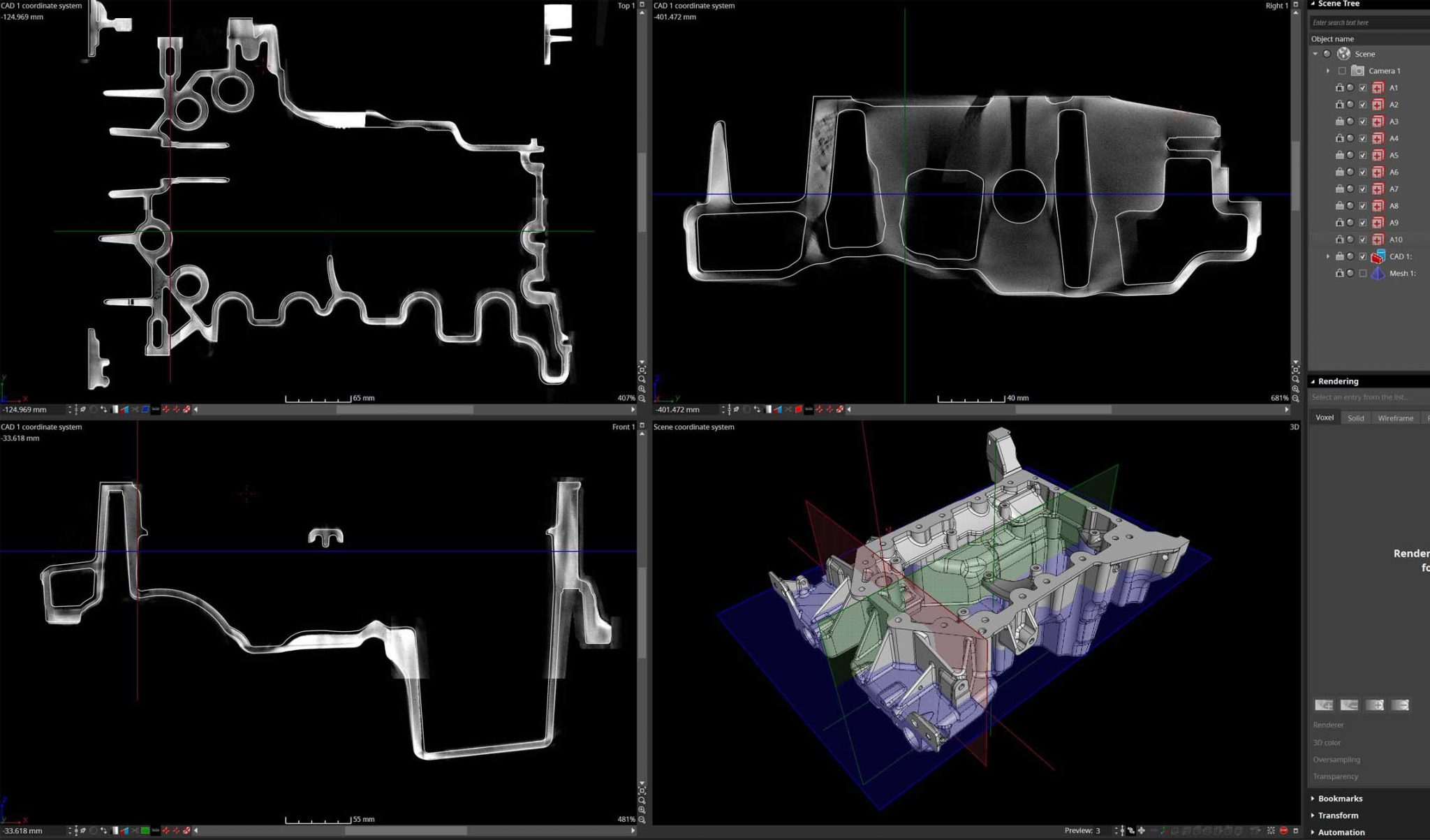Click right arrow of Top 1 slice slider
This screenshot has width=1430, height=840.
click(x=633, y=409)
